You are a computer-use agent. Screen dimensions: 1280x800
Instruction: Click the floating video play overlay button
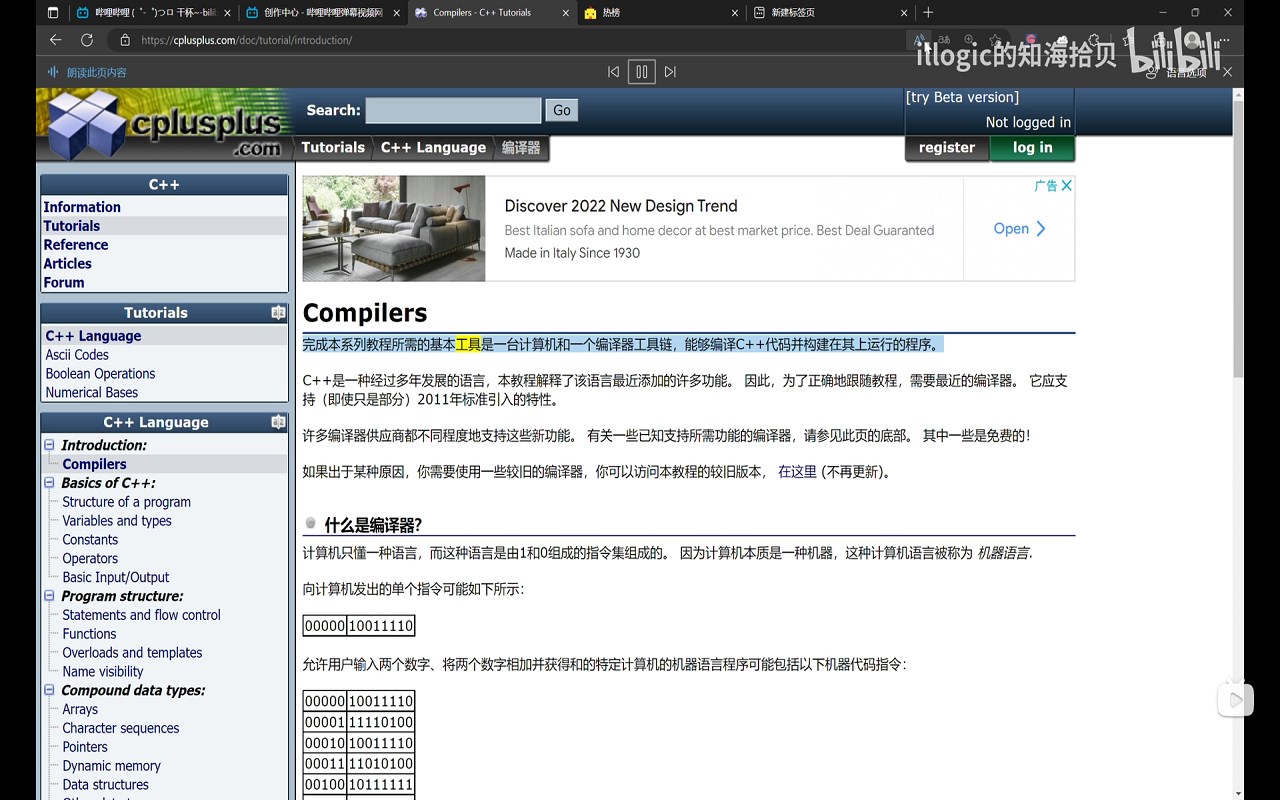(1236, 700)
